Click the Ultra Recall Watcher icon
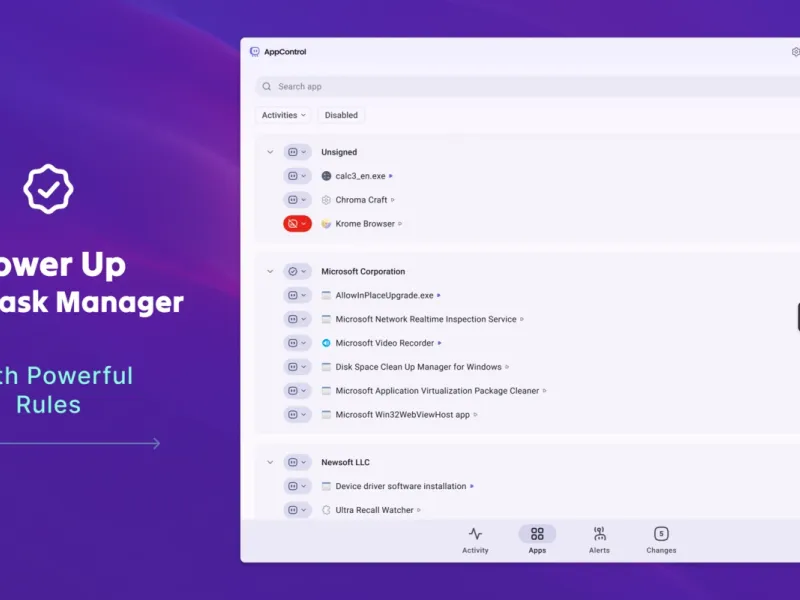 (x=327, y=510)
